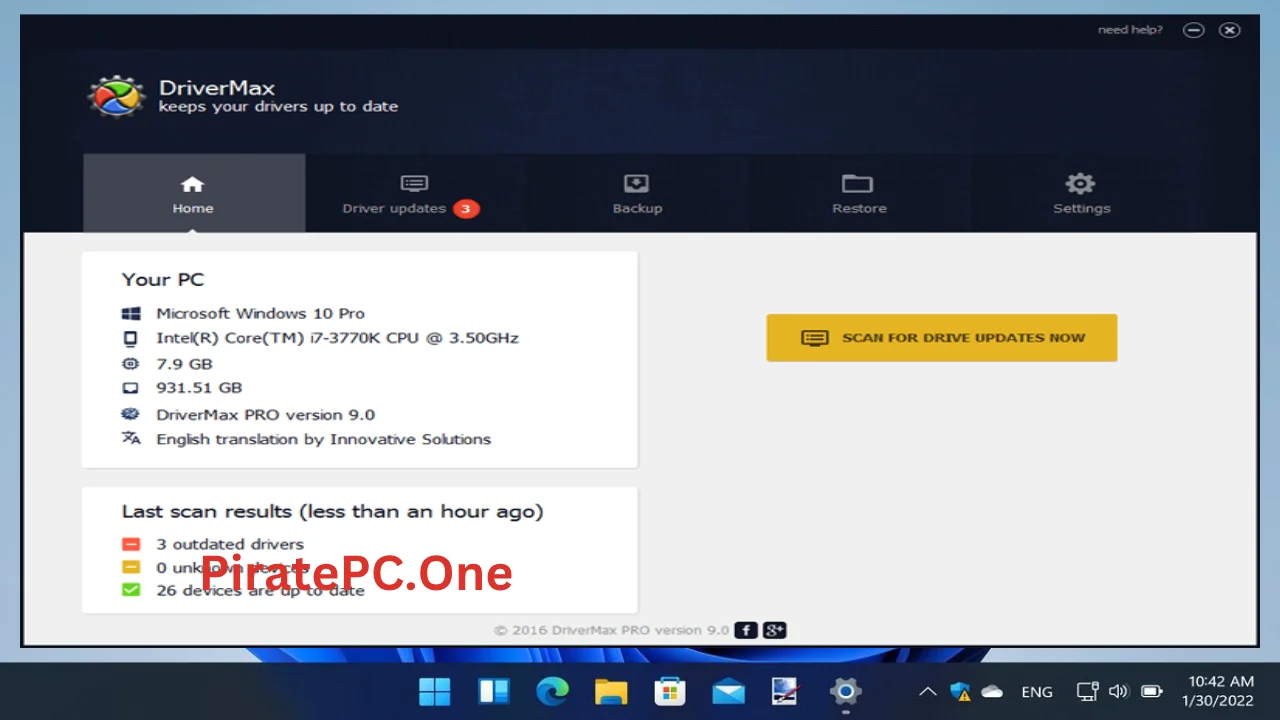Viewport: 1280px width, 720px height.
Task: Click the Windows Security tray icon
Action: 960,691
